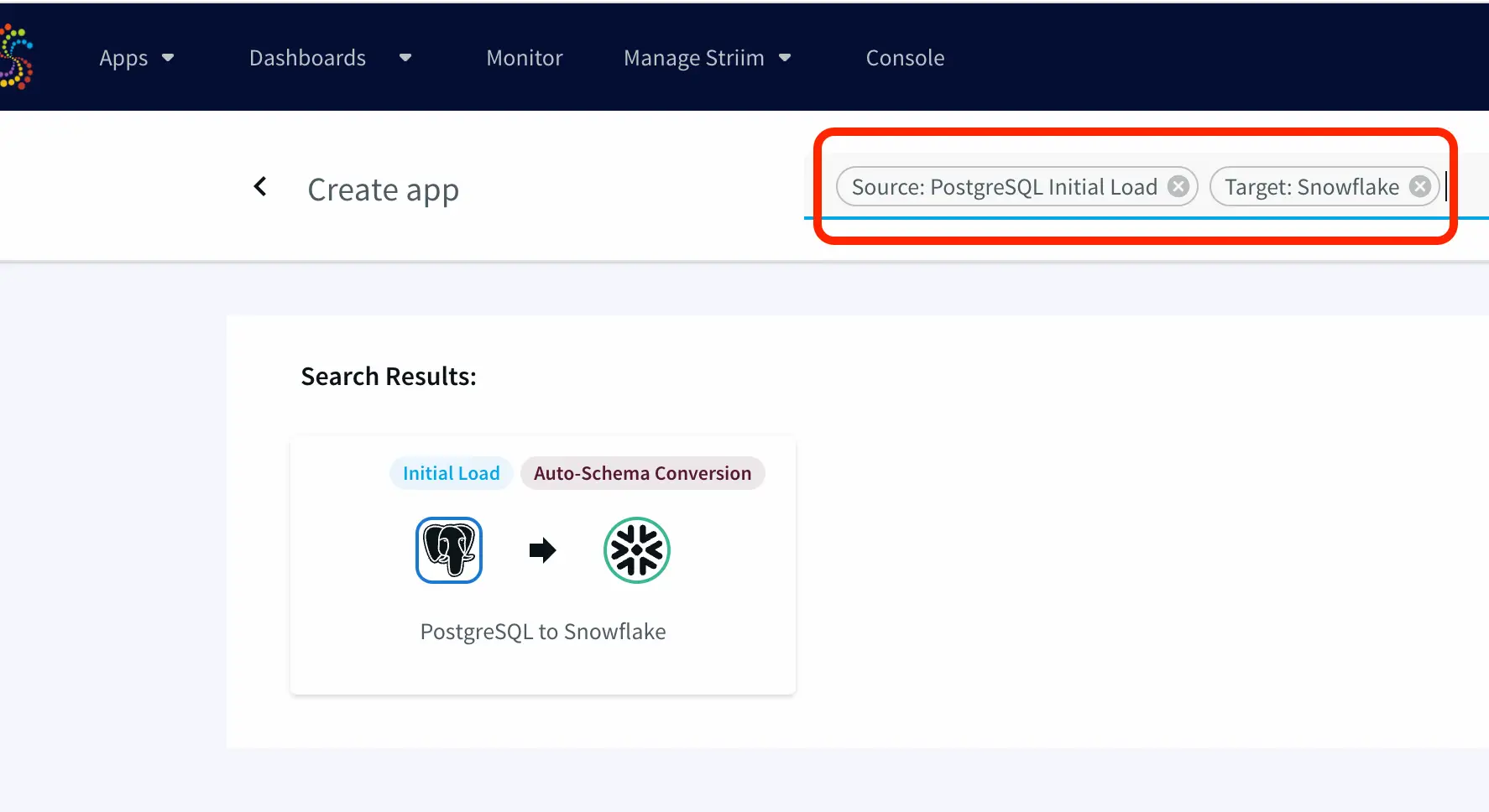Click the Source: PostgreSQL Initial Load chip text
The height and width of the screenshot is (812, 1489).
pos(1004,186)
